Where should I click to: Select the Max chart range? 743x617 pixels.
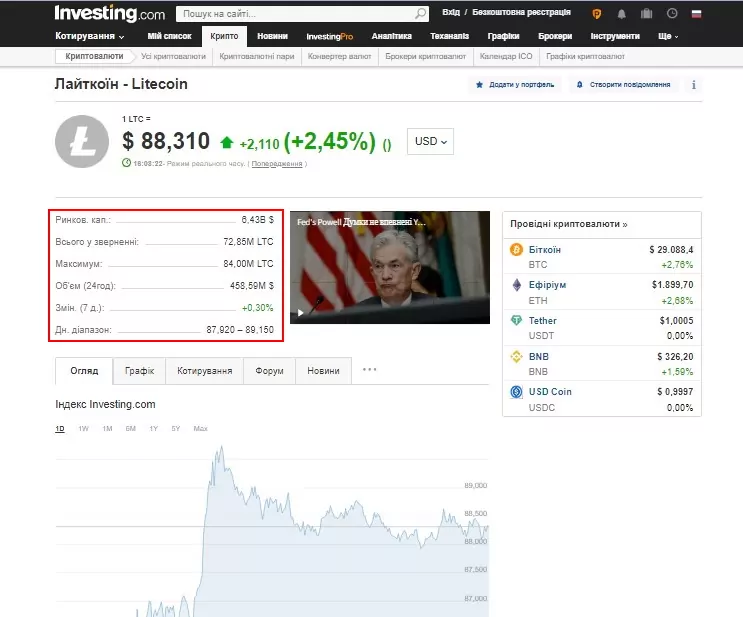[200, 428]
